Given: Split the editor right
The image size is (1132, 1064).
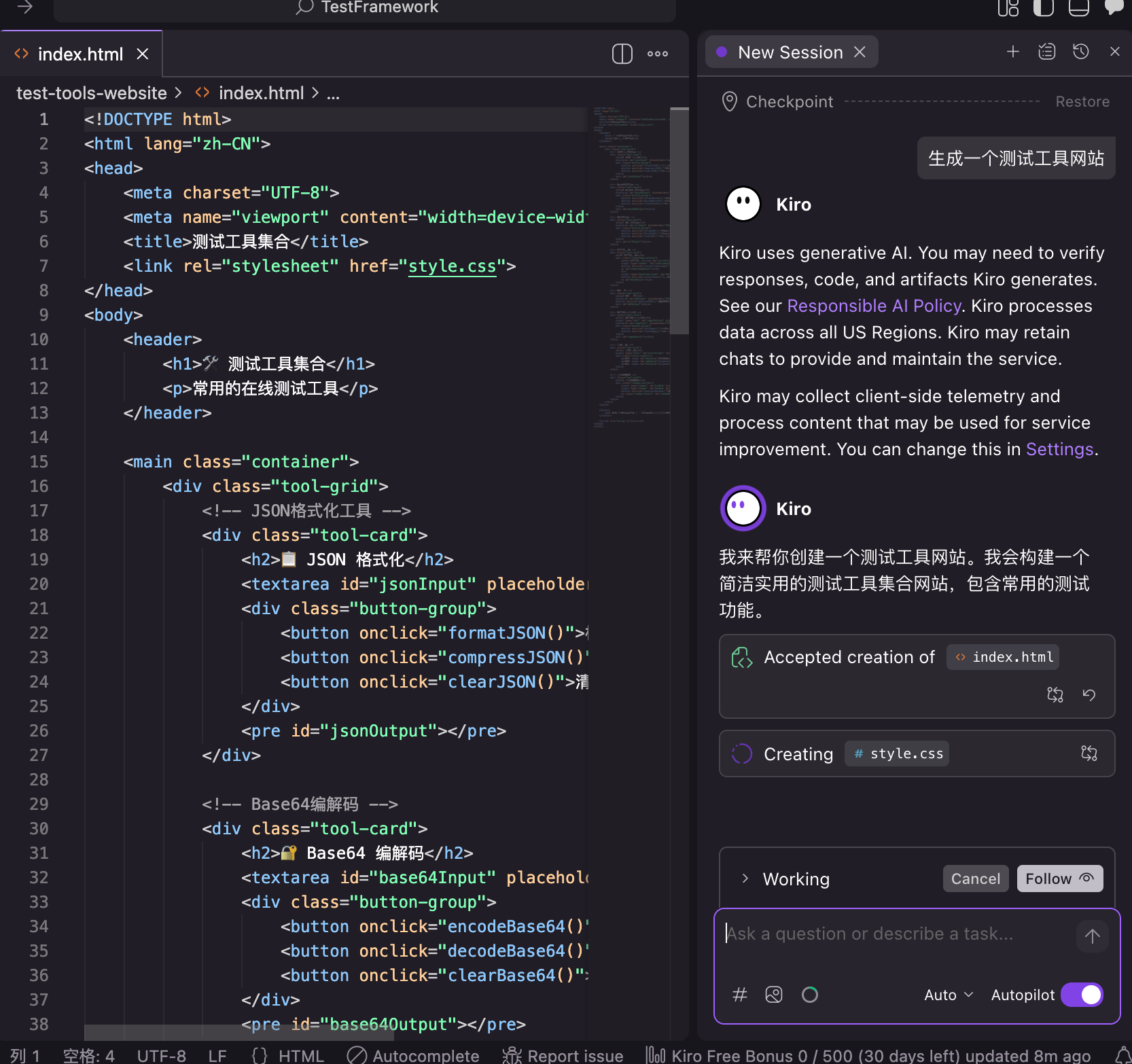Looking at the screenshot, I should click(x=622, y=54).
